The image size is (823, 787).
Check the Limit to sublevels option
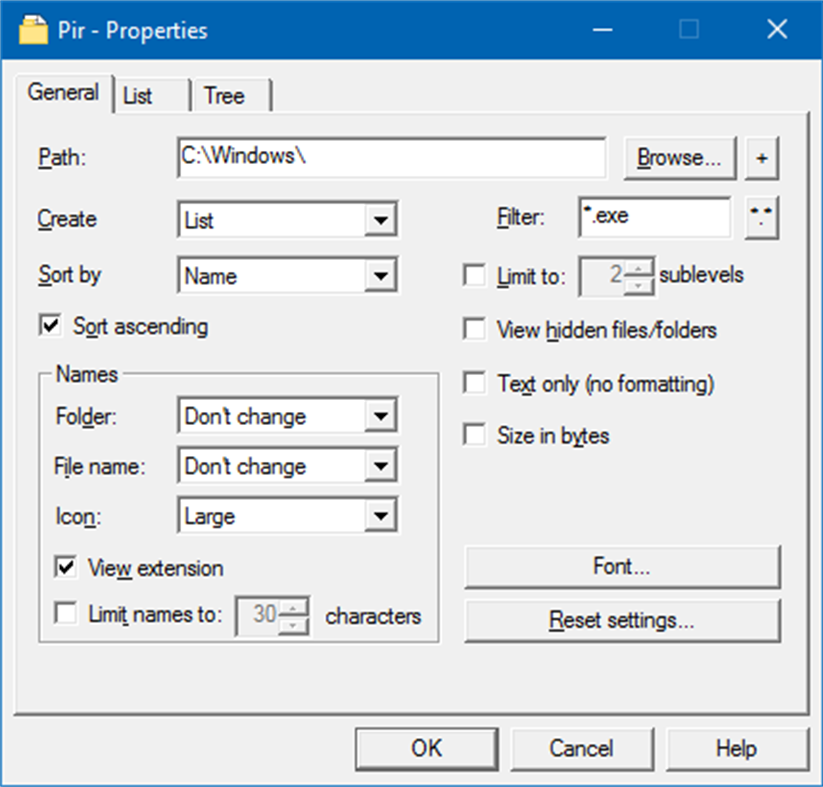[475, 277]
